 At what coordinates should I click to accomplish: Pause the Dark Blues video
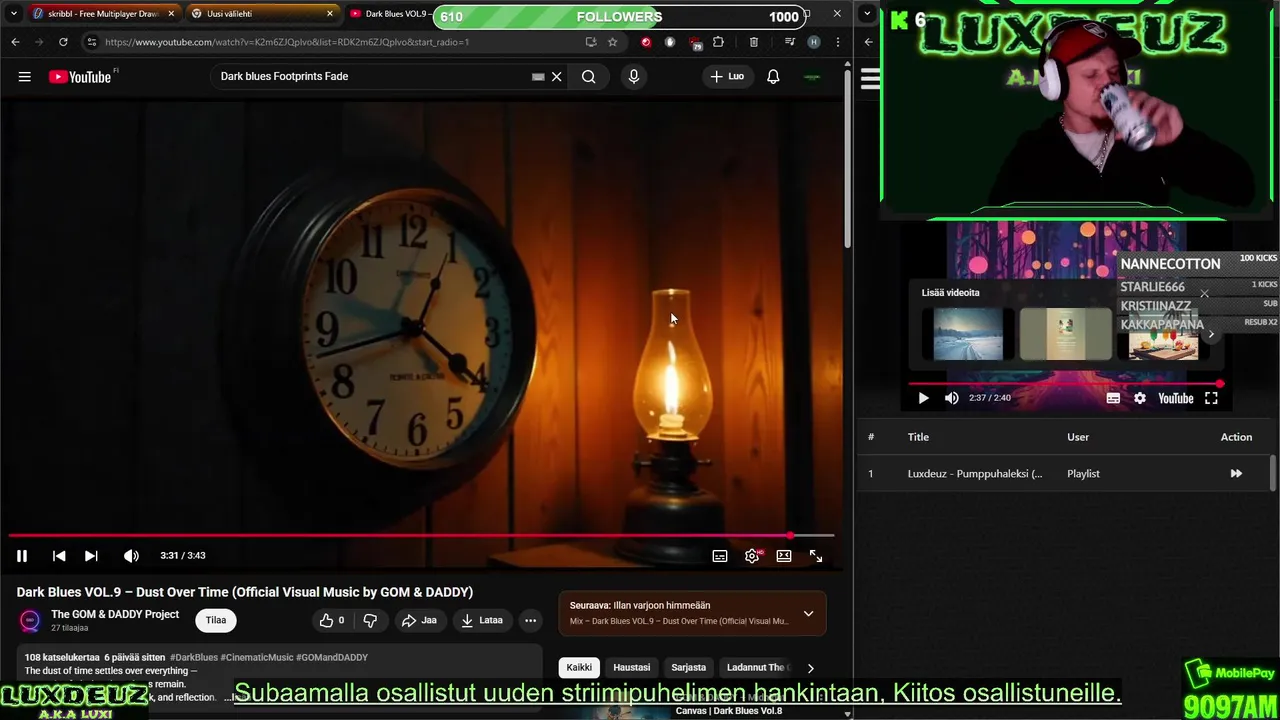pyautogui.click(x=22, y=556)
